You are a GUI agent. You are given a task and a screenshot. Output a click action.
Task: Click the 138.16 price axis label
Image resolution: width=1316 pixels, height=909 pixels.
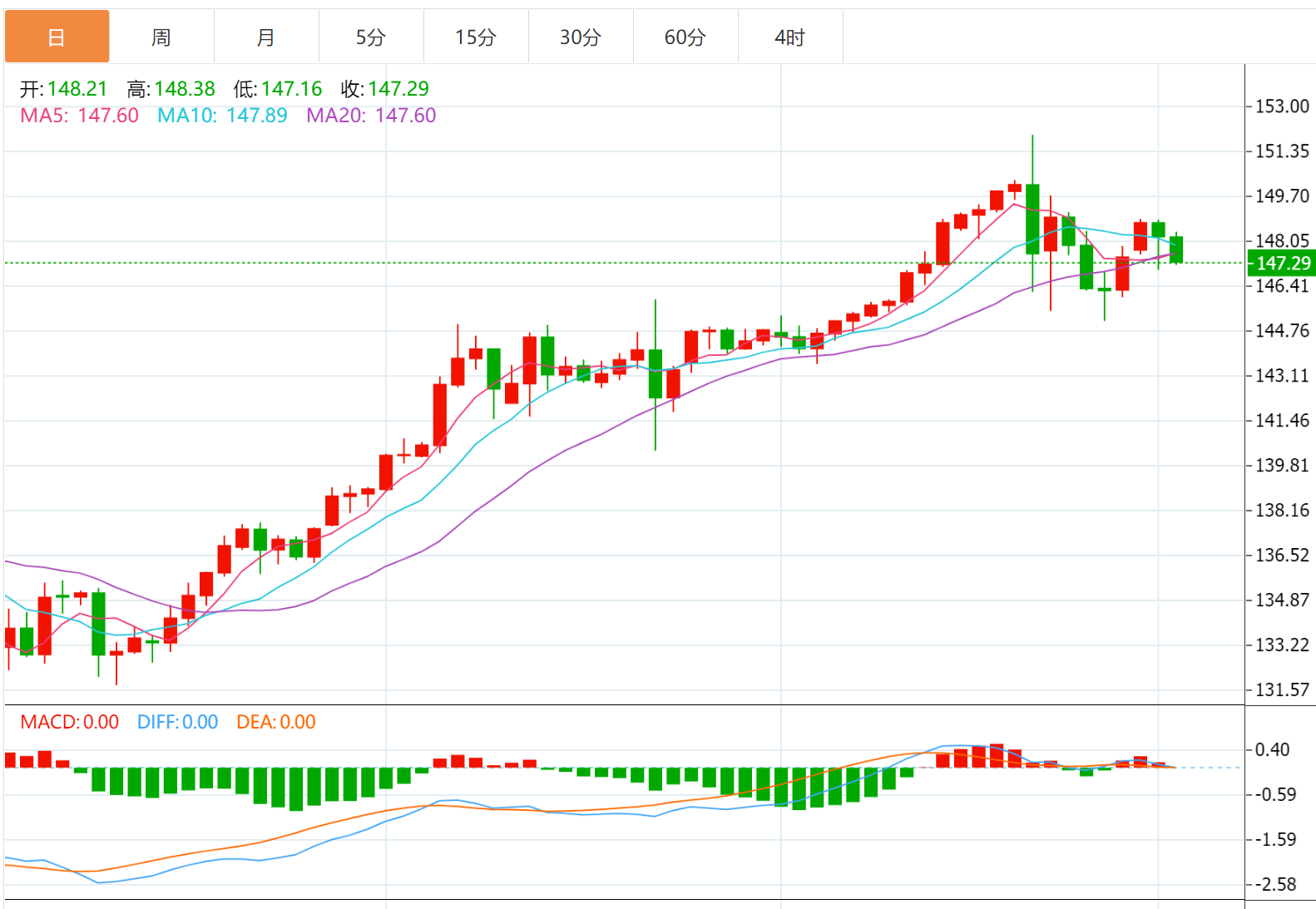click(x=1282, y=511)
